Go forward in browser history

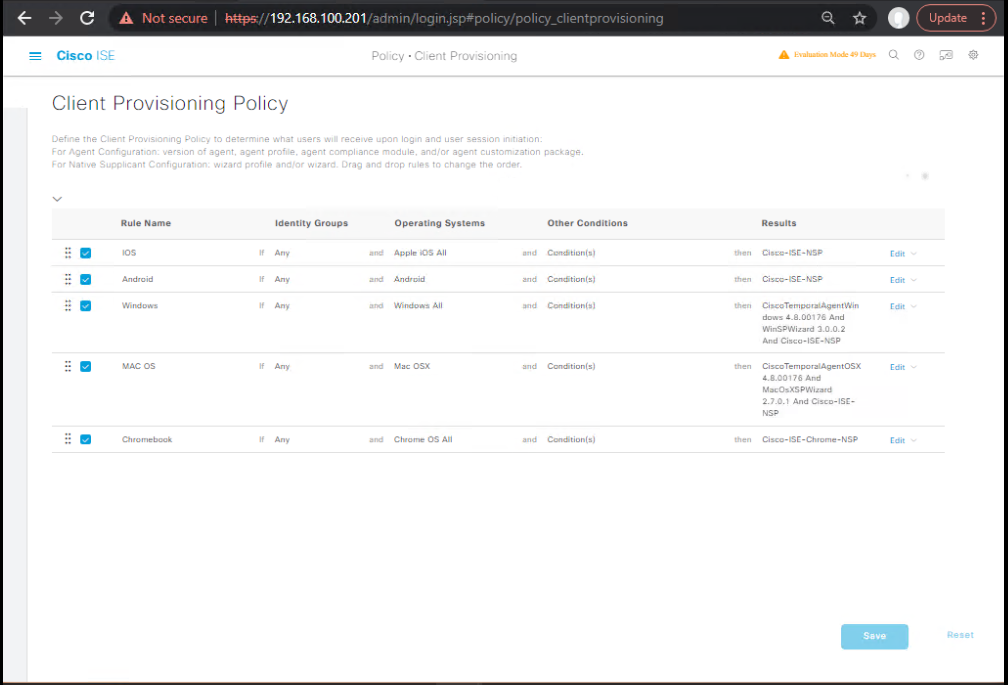point(56,18)
